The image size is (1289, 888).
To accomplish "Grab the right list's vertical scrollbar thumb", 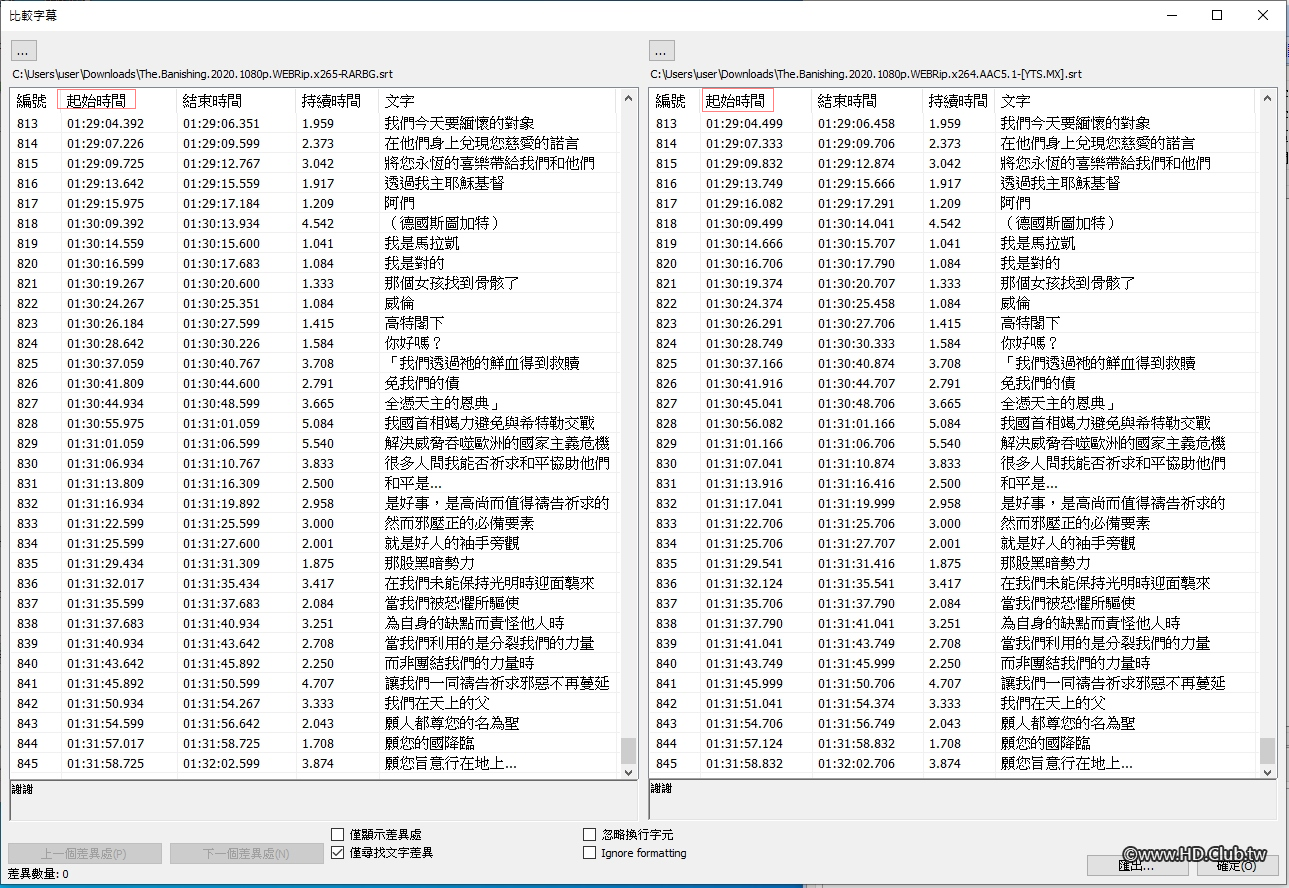I will click(x=1268, y=750).
